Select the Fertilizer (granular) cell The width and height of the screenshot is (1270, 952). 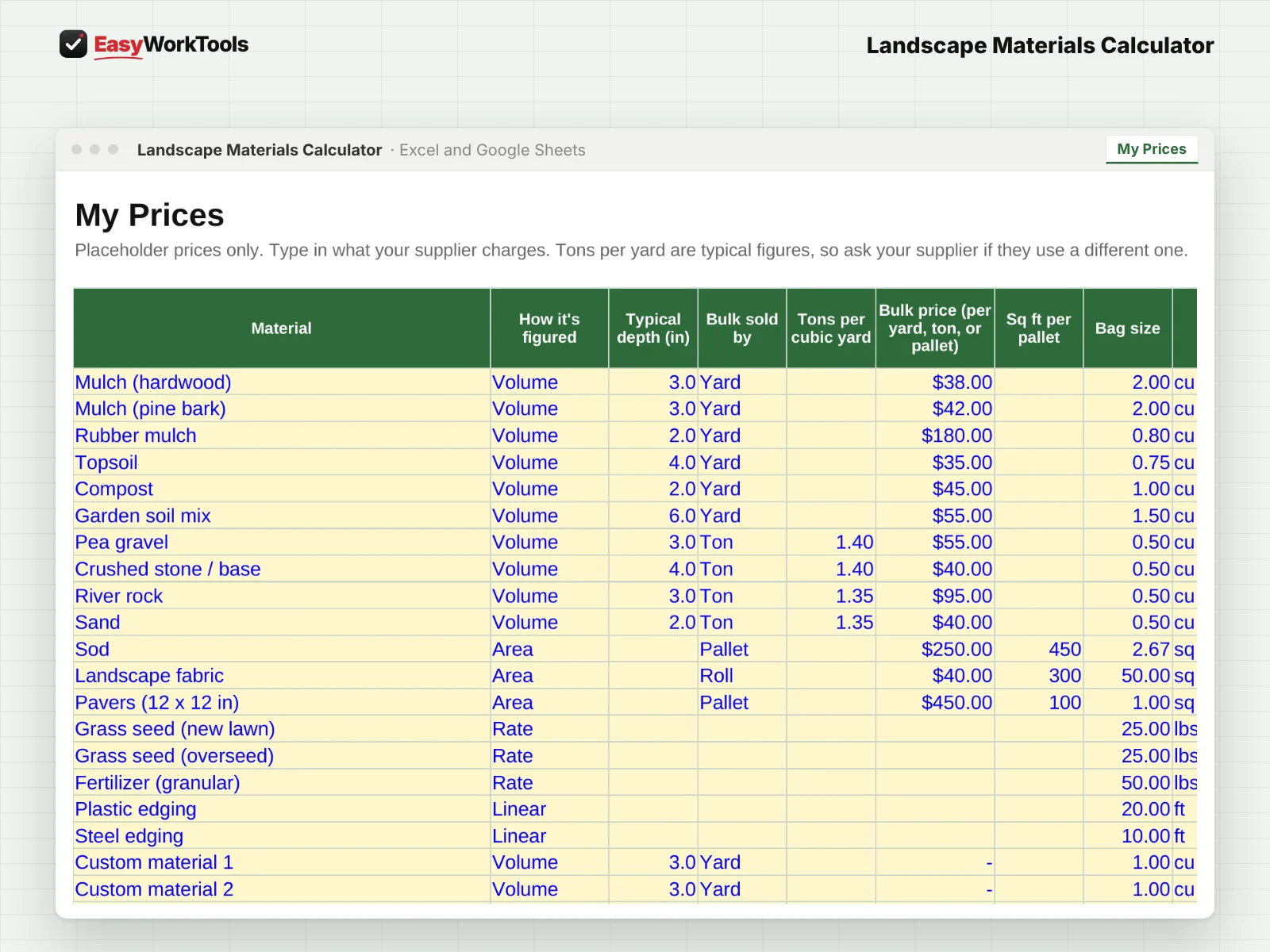[x=282, y=783]
